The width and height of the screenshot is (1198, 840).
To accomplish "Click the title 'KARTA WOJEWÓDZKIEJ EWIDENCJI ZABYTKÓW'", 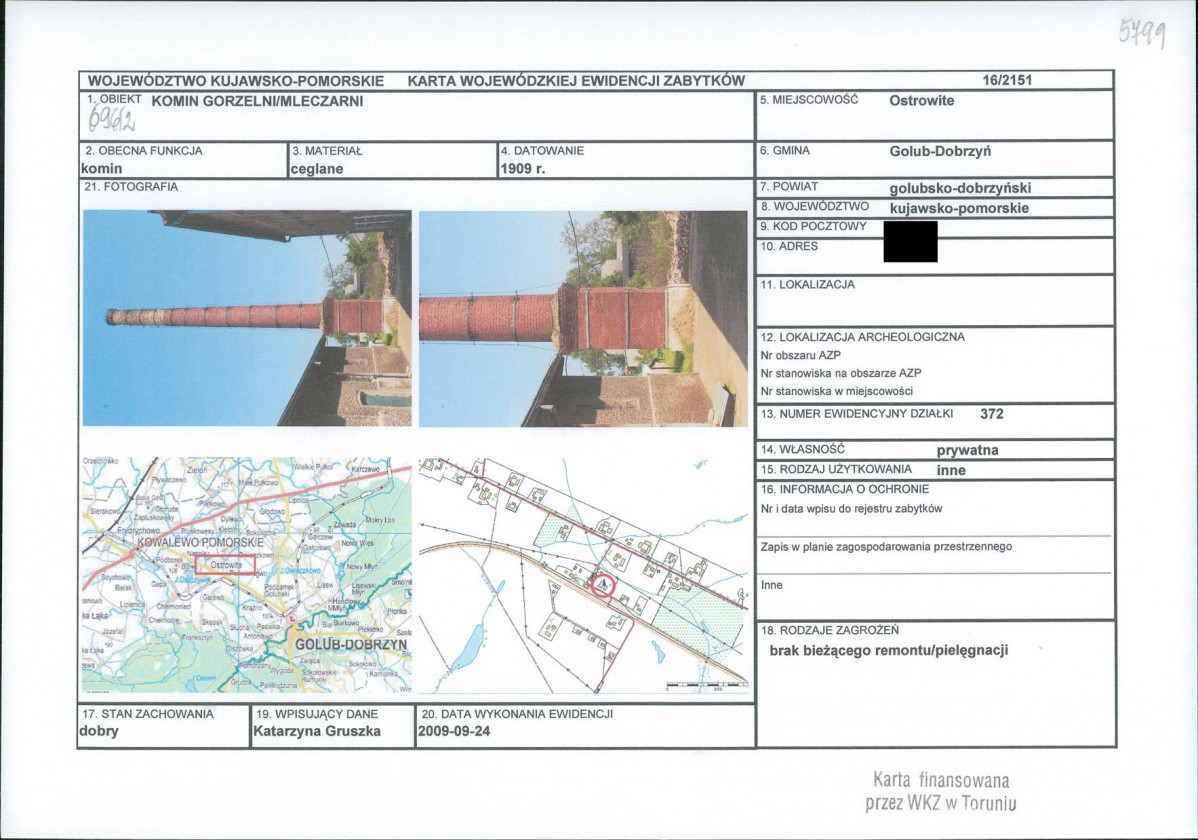I will 575,81.
